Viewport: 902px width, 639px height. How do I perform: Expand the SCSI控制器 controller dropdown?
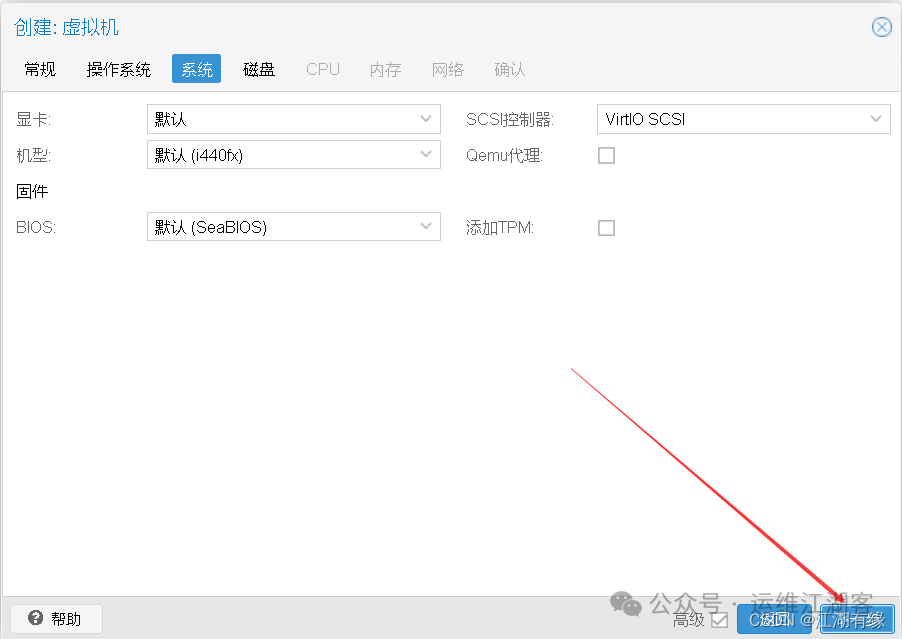(x=744, y=119)
